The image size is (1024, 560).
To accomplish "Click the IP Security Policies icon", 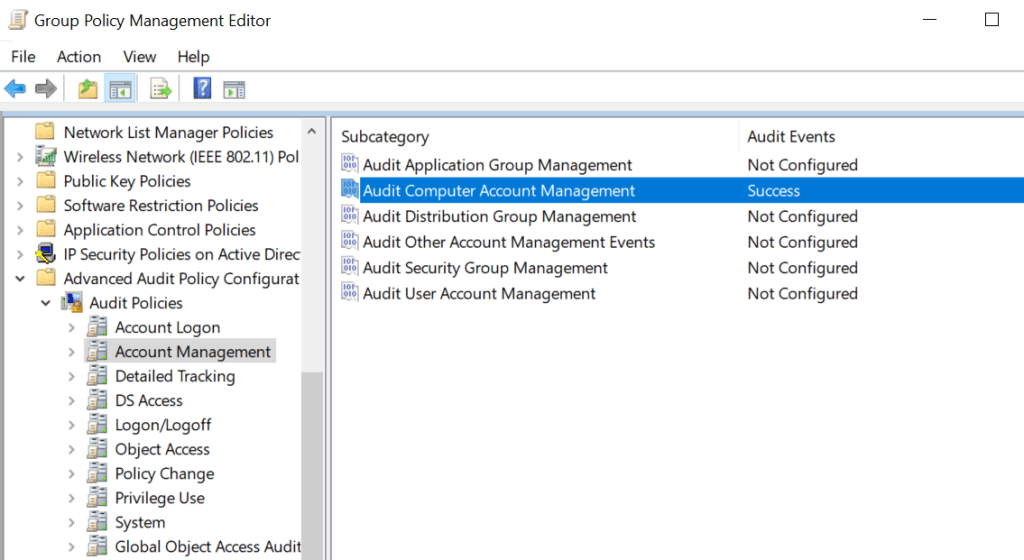I will 46,254.
